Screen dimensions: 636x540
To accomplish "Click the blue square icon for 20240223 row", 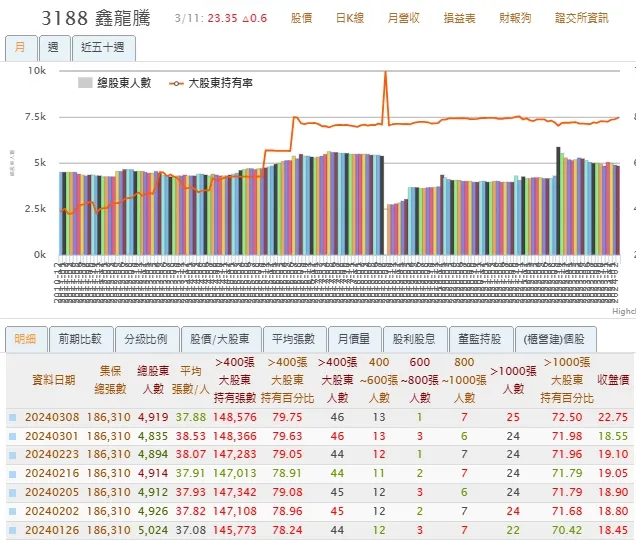I will (13, 454).
